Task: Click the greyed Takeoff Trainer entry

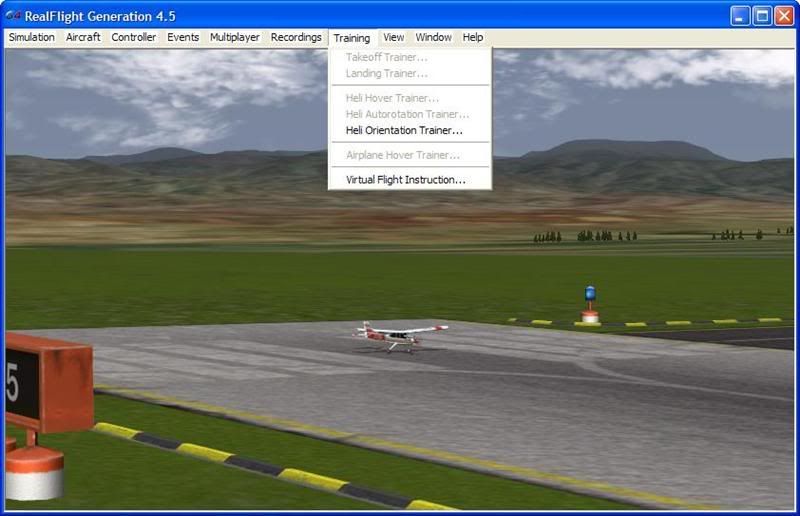Action: pos(410,57)
